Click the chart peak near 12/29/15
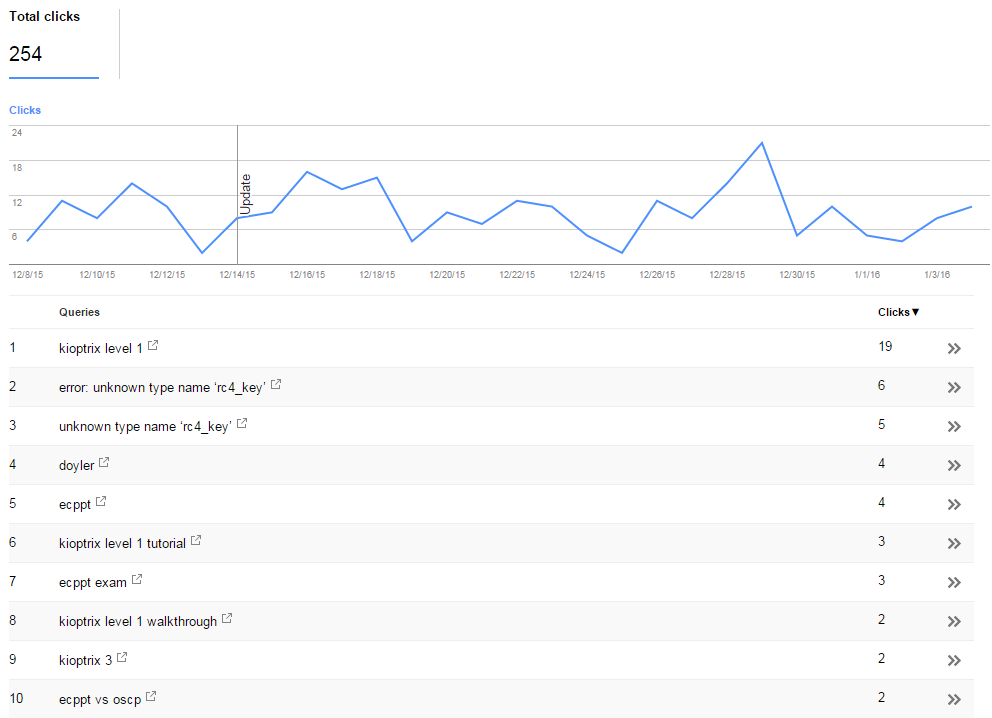Screen dimensions: 992x718 coord(762,143)
